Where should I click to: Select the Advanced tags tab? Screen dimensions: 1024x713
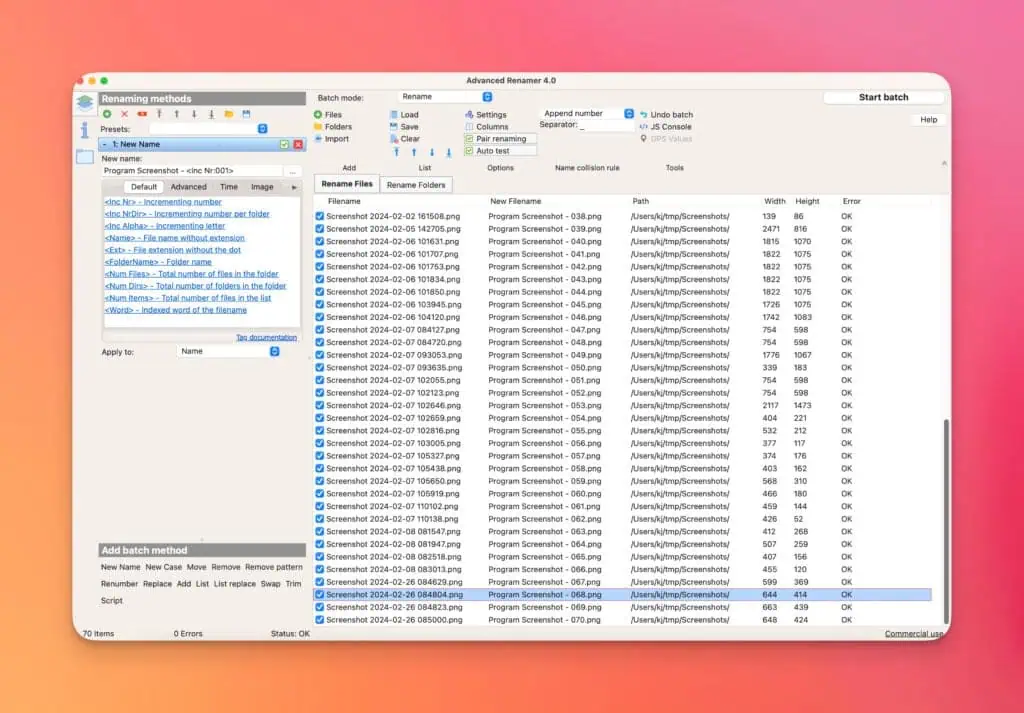188,187
